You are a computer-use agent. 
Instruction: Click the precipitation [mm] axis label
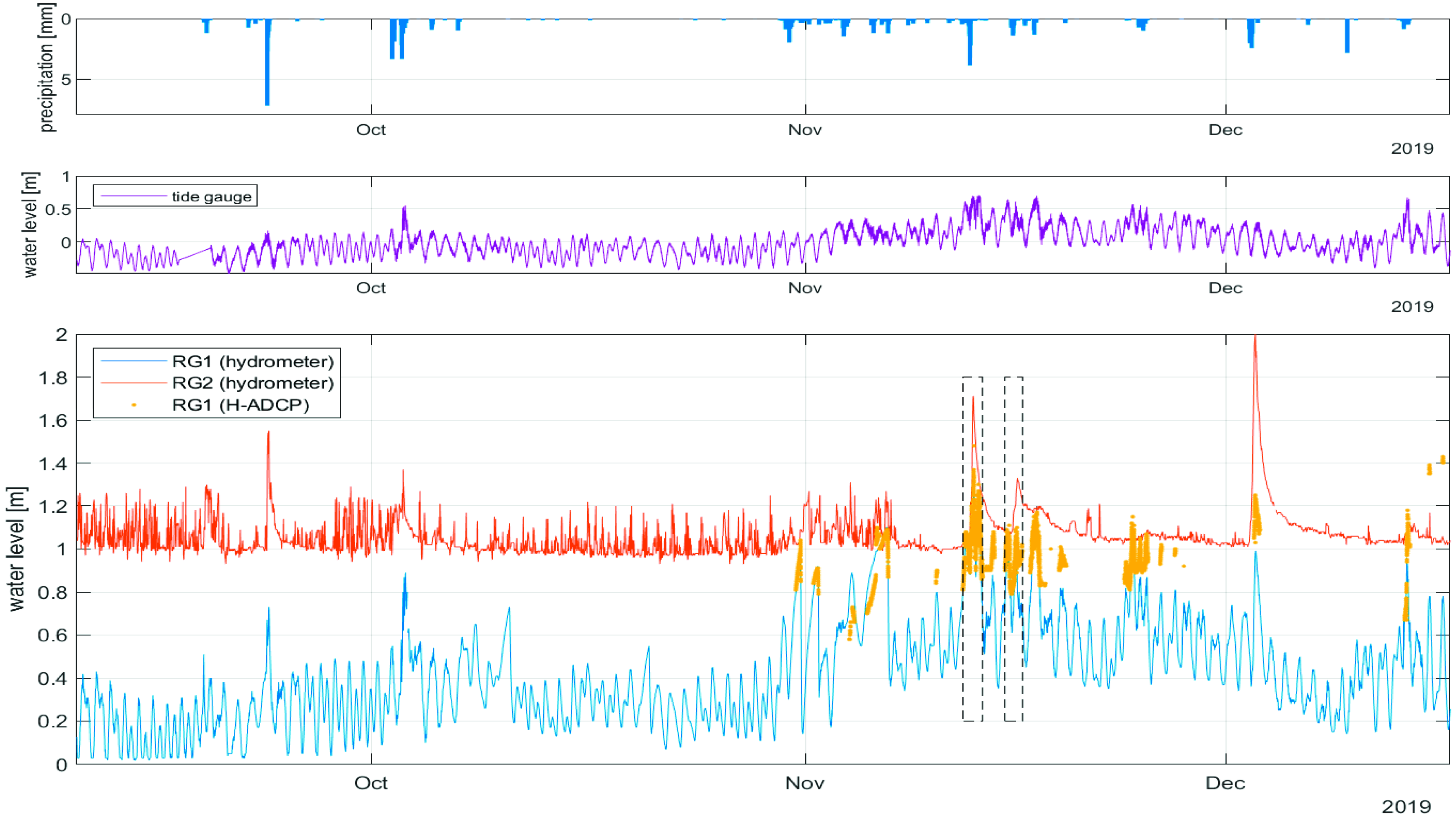(x=48, y=68)
